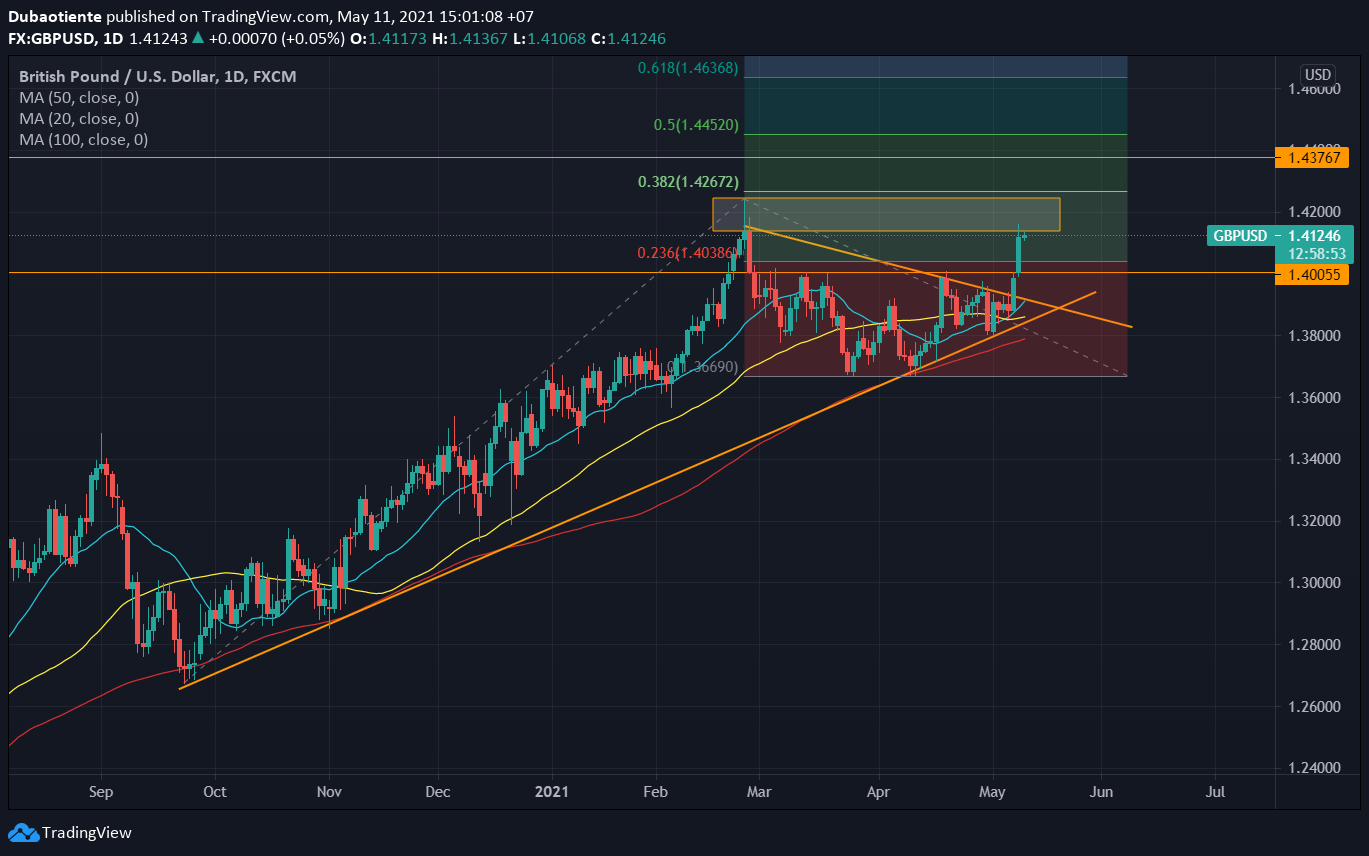Click the 2021 label on time axis

[x=551, y=792]
